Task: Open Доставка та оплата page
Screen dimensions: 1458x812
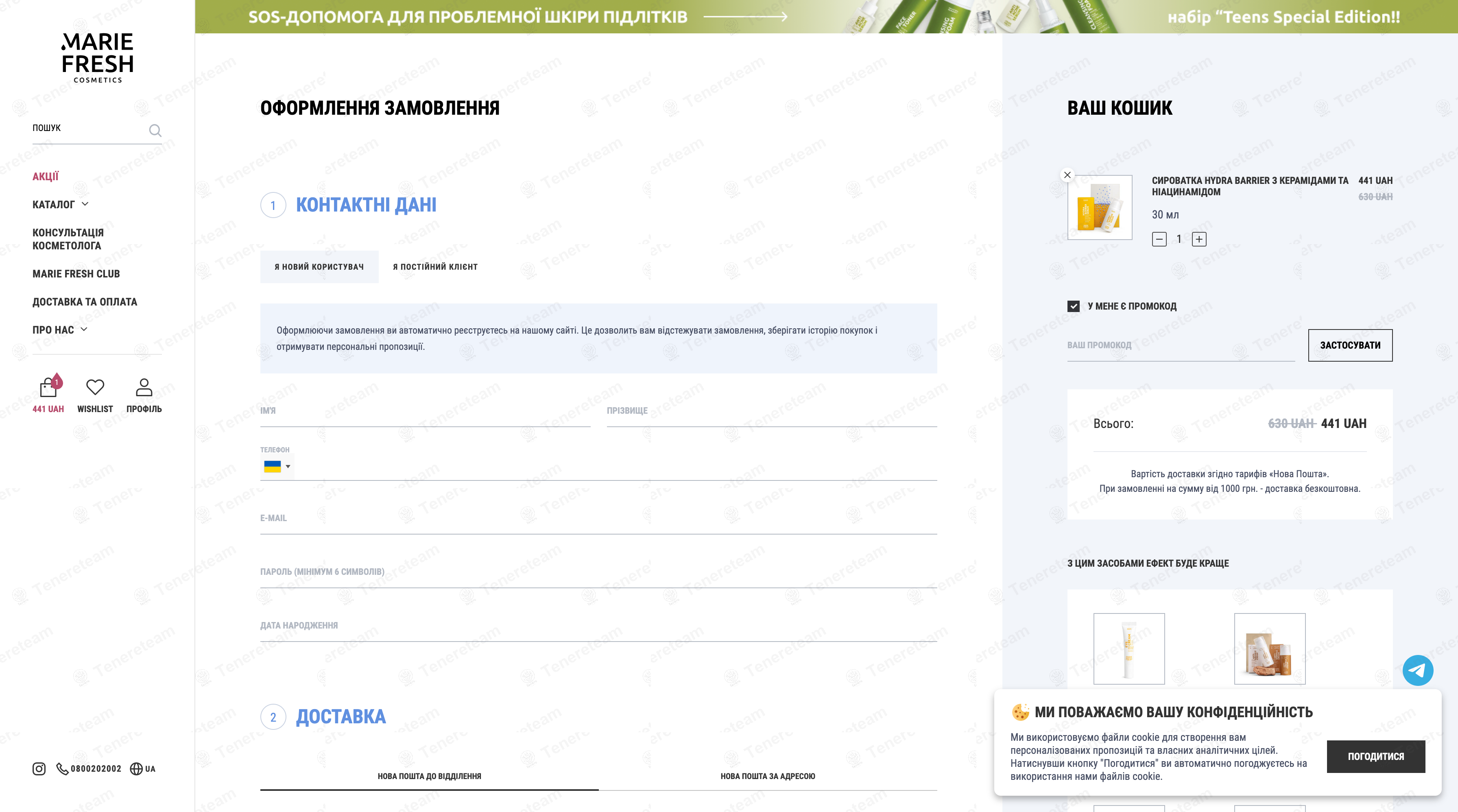Action: (85, 302)
